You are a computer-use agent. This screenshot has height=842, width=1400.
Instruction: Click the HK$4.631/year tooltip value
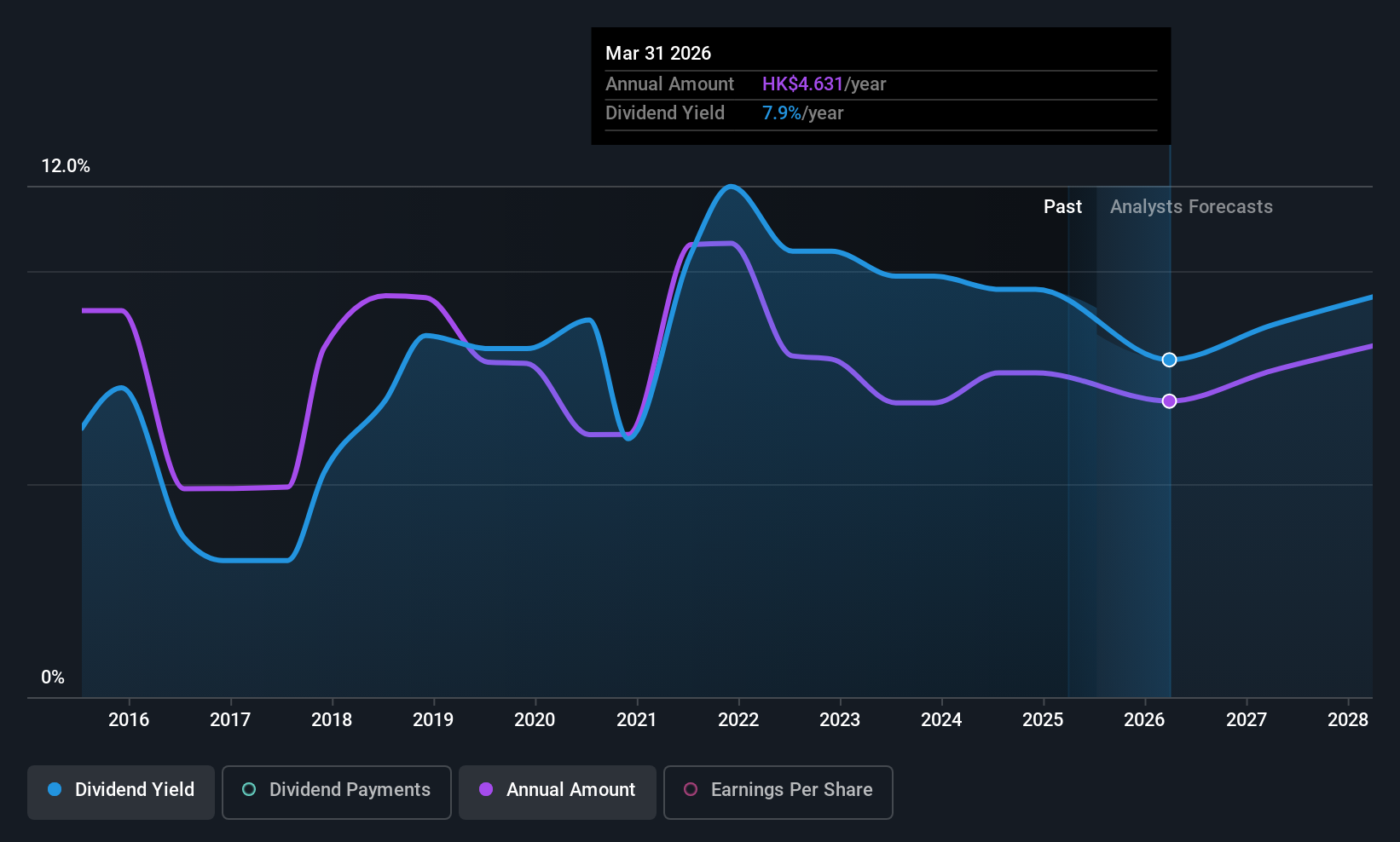point(824,84)
